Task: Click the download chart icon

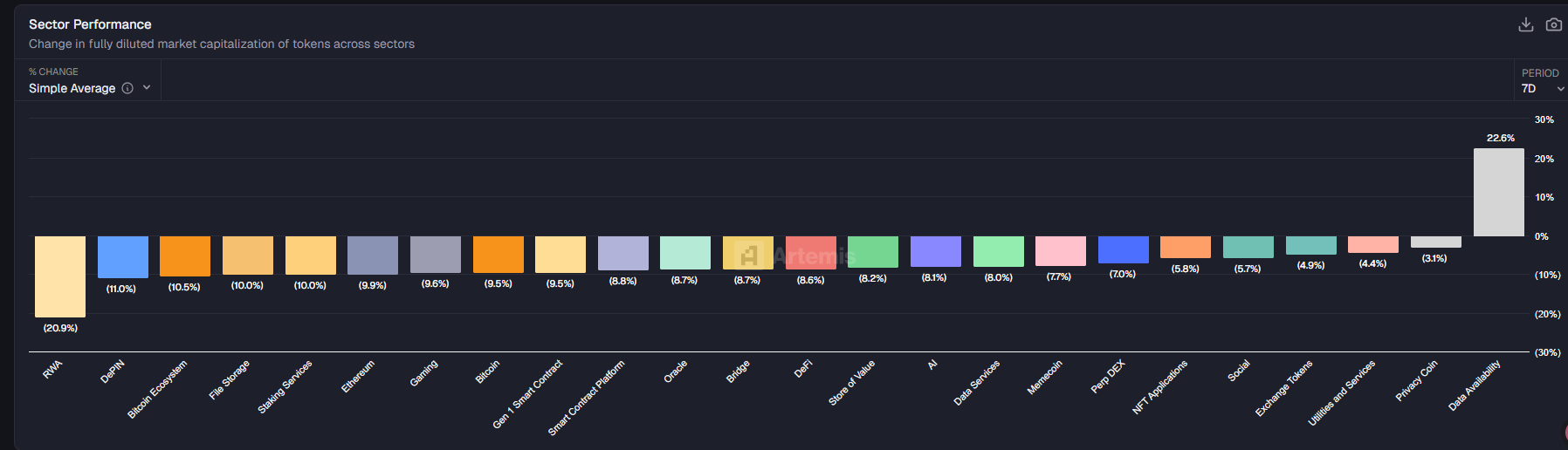Action: [1525, 24]
